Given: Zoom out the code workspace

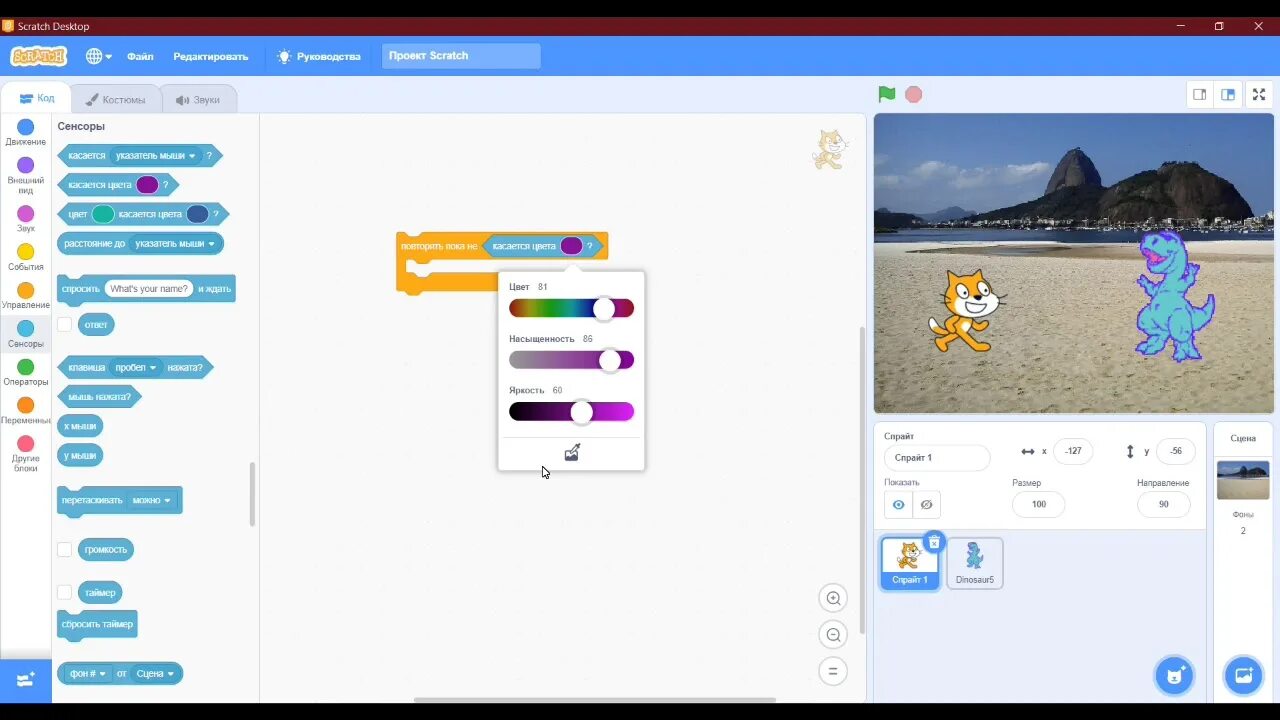Looking at the screenshot, I should (x=833, y=634).
